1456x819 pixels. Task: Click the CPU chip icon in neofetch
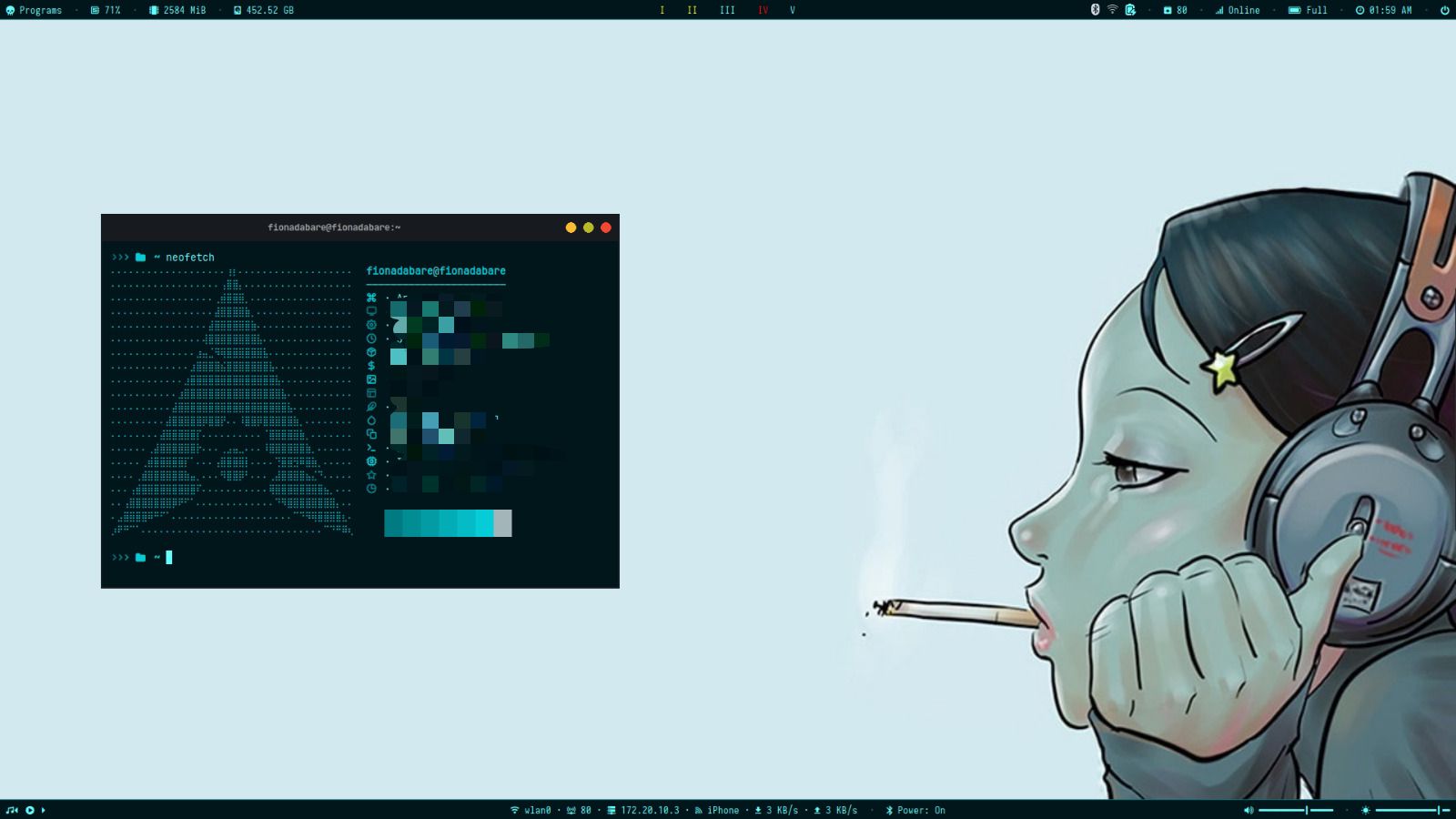371,461
